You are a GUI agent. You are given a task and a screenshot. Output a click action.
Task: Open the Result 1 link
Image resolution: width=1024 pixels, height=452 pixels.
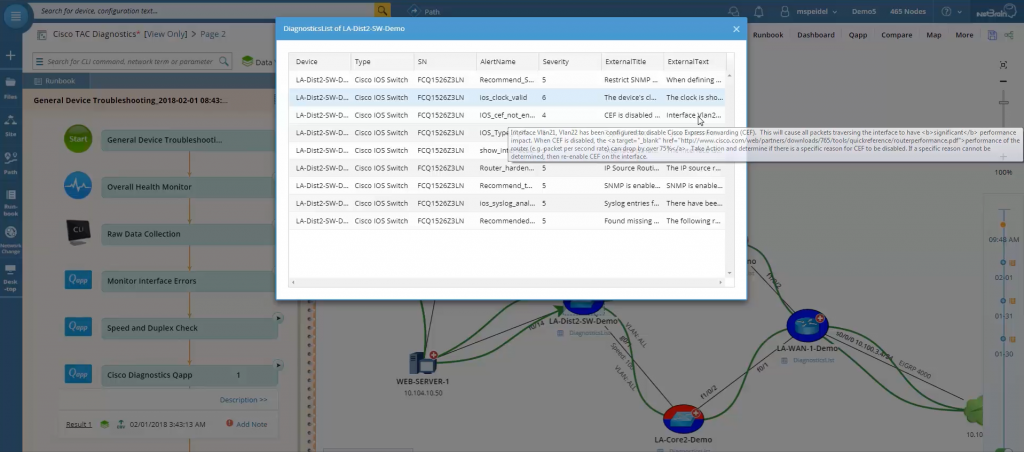79,425
